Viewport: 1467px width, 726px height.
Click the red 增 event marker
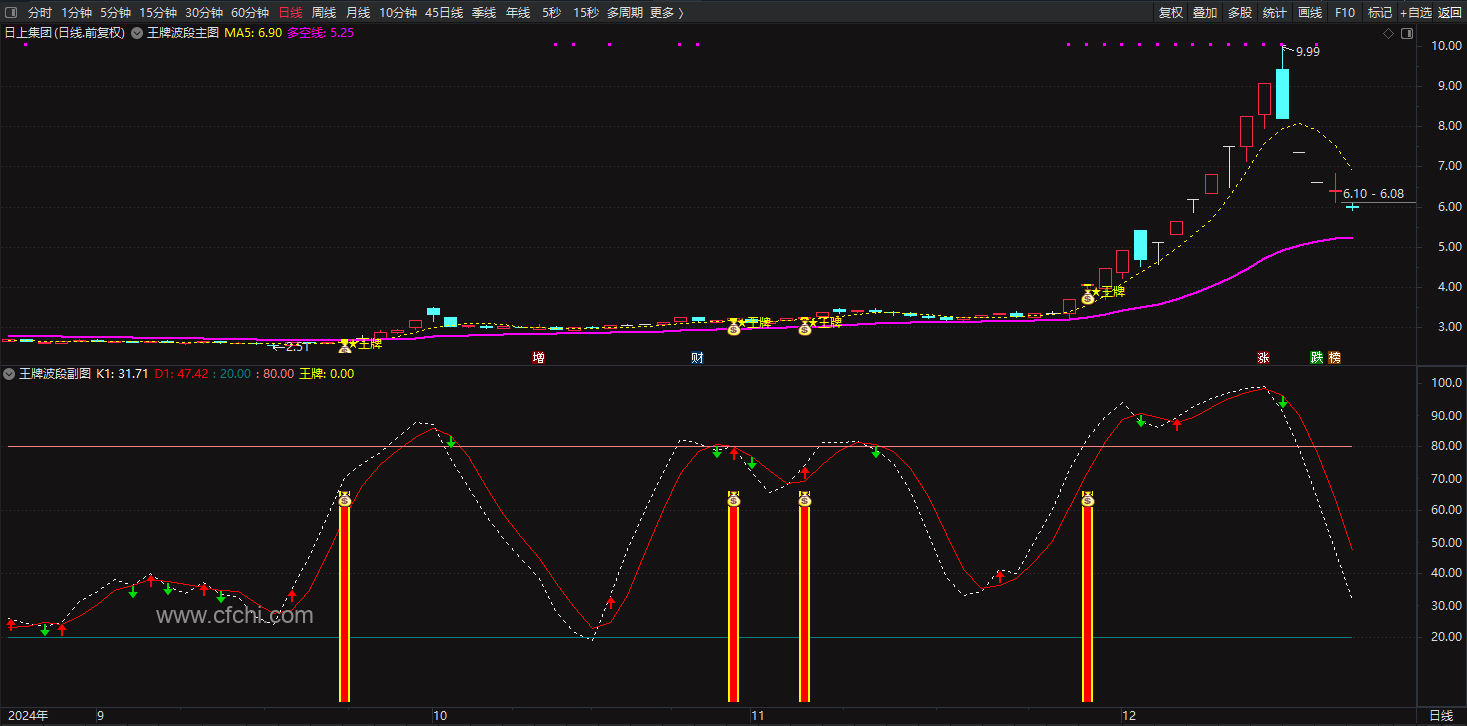click(x=539, y=357)
